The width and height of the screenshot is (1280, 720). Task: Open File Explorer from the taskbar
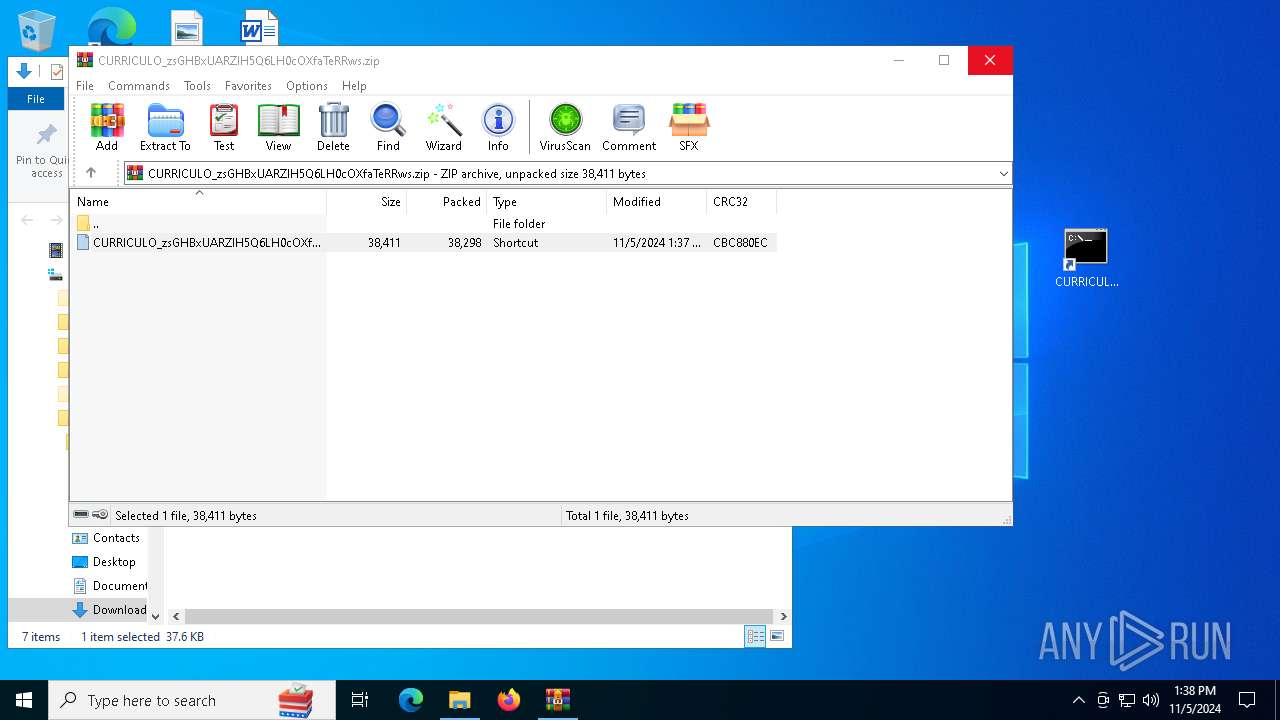[459, 700]
